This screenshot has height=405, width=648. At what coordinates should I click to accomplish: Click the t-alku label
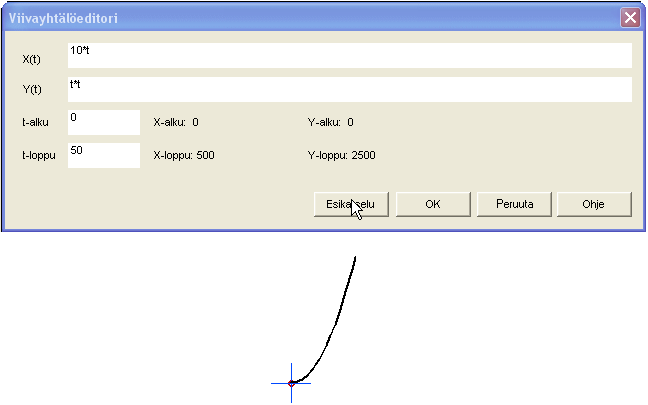[36, 123]
